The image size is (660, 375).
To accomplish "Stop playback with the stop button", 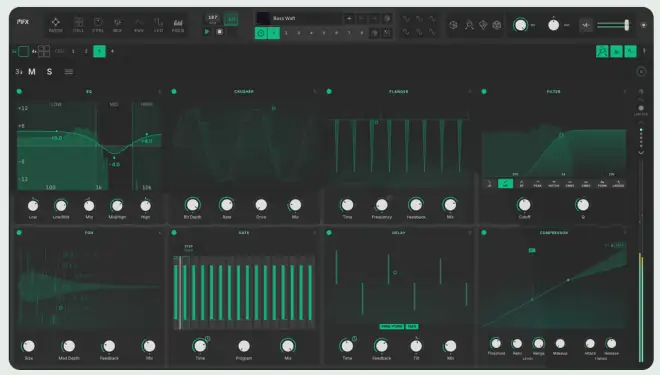I will tap(219, 32).
